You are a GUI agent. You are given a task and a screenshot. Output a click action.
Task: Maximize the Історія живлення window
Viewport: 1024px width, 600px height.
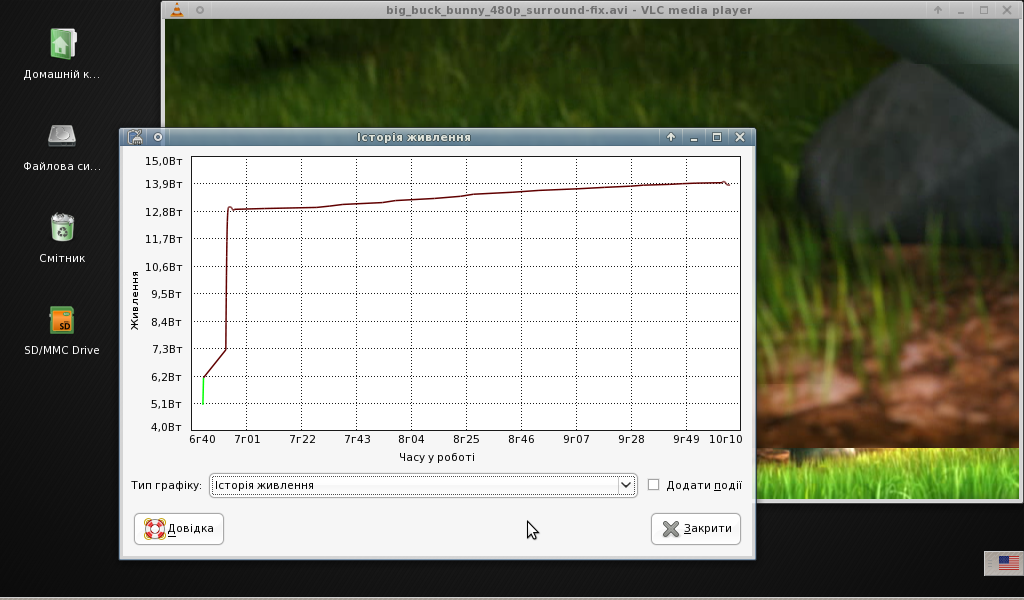[x=716, y=137]
